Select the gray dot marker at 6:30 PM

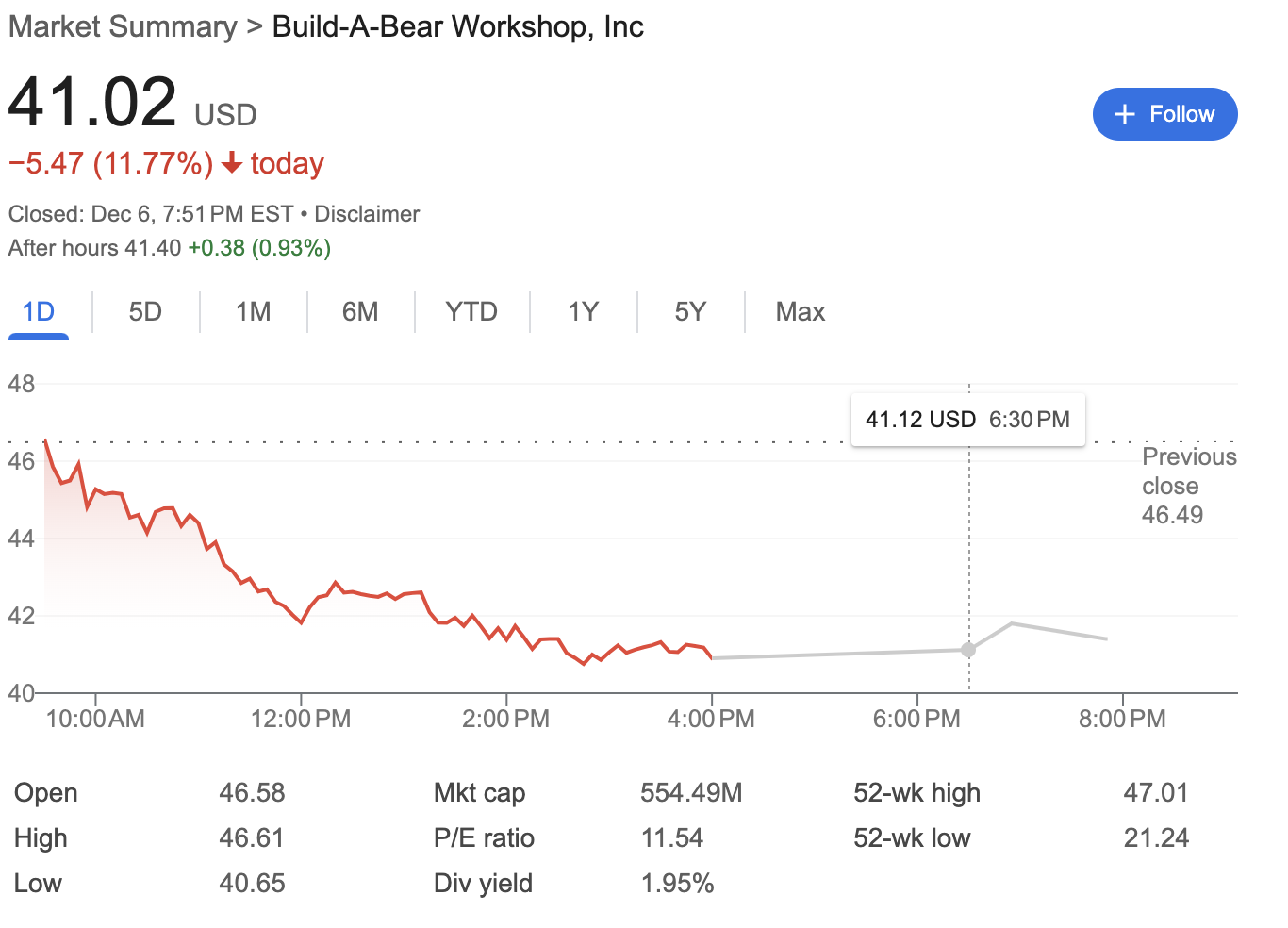pyautogui.click(x=968, y=650)
